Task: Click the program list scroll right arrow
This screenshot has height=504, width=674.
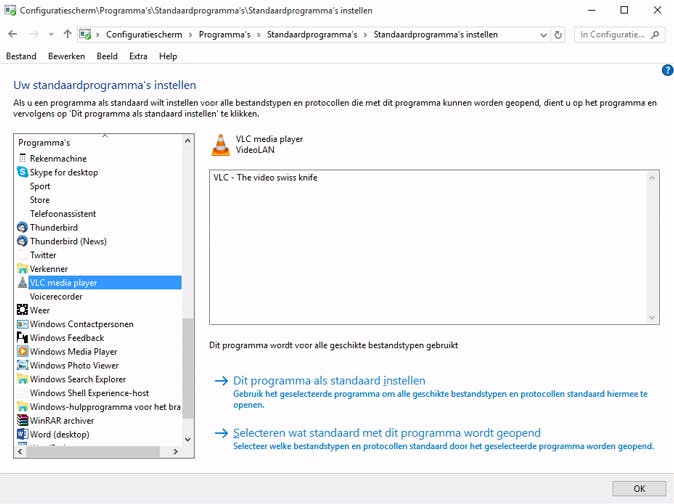Action: (175, 452)
